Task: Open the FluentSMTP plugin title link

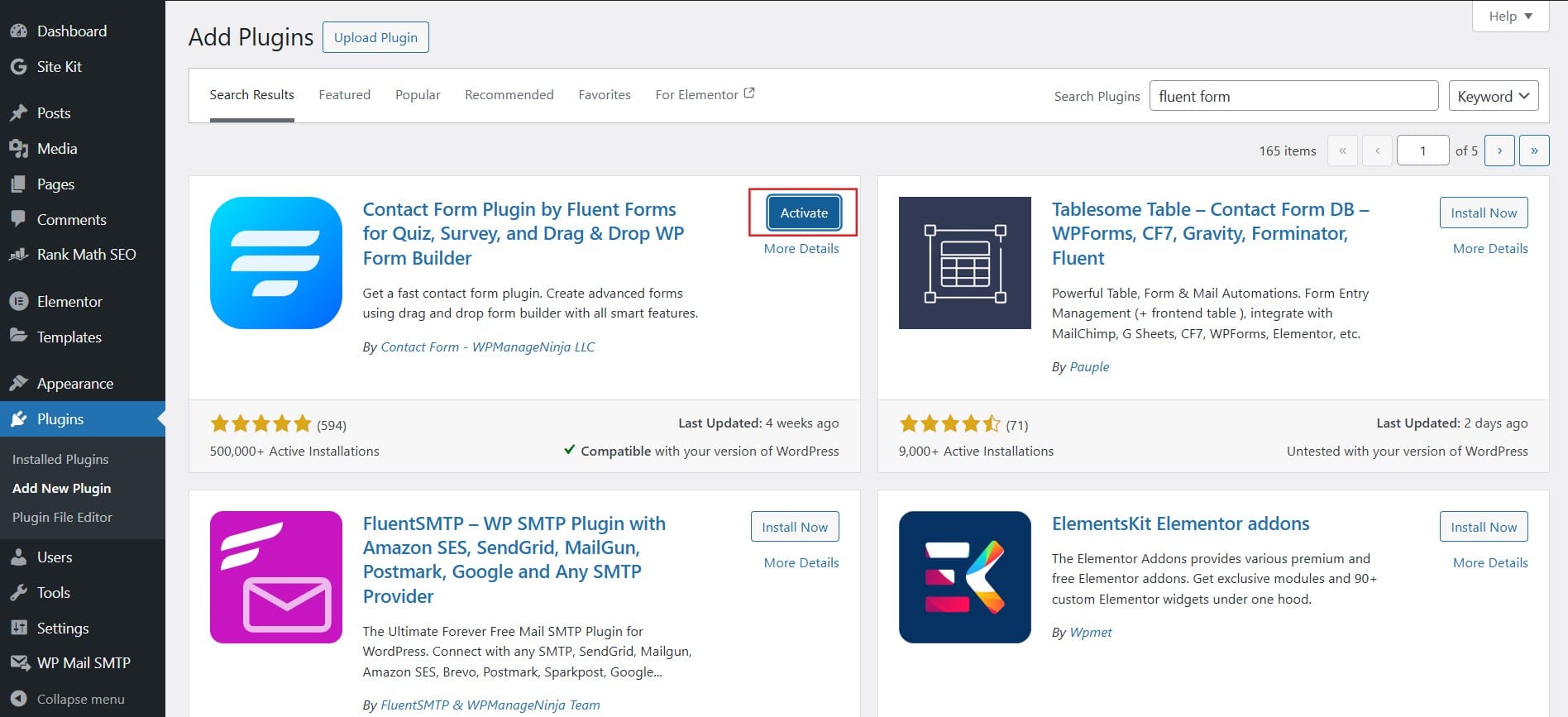Action: point(514,560)
